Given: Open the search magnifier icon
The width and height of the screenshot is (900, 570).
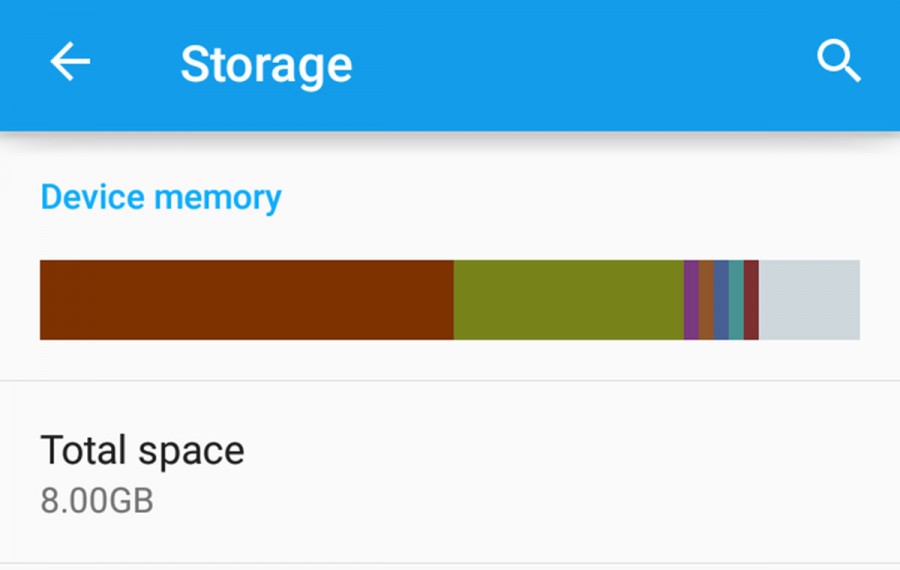Looking at the screenshot, I should pos(839,61).
